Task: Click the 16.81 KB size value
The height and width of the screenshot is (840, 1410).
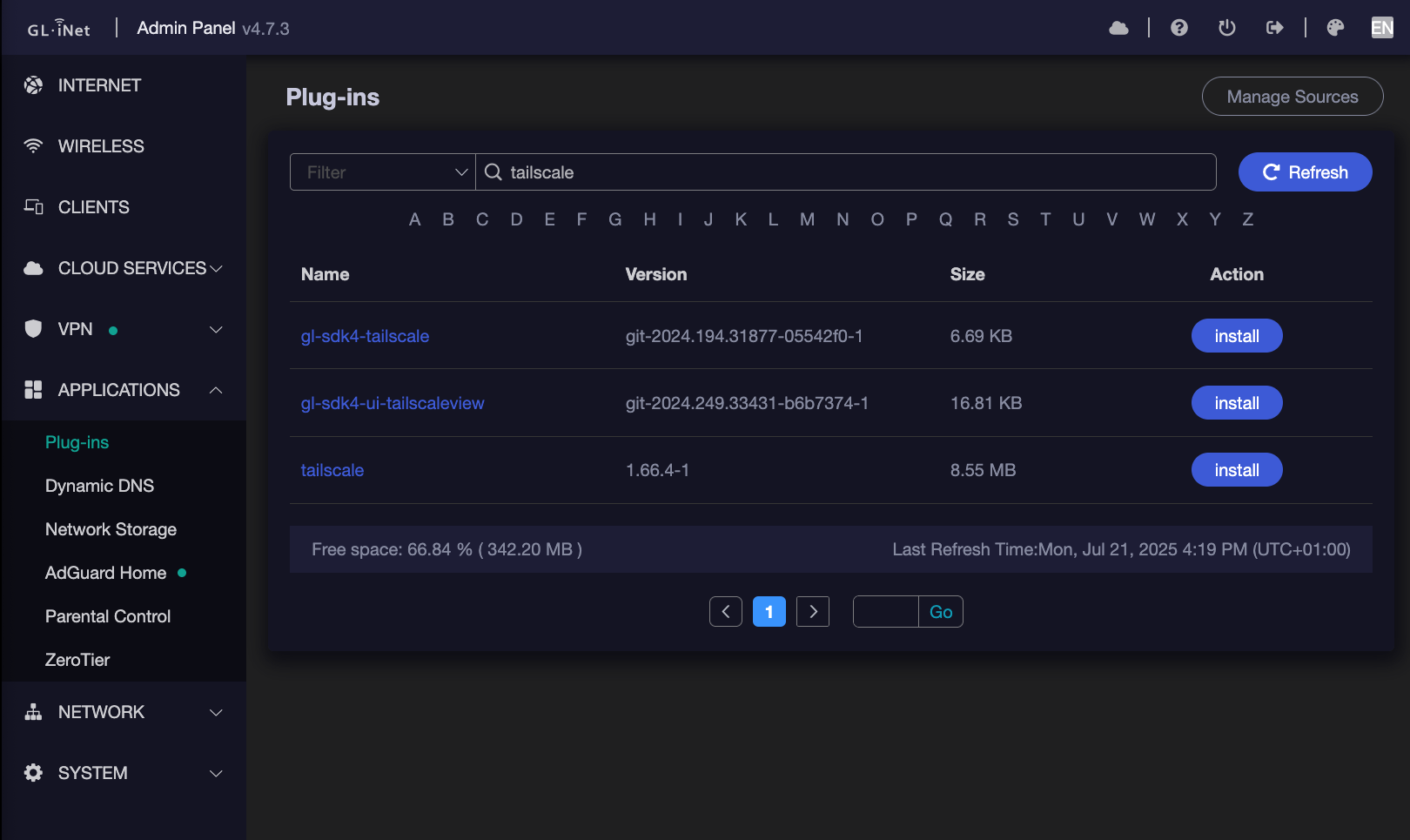Action: point(986,403)
